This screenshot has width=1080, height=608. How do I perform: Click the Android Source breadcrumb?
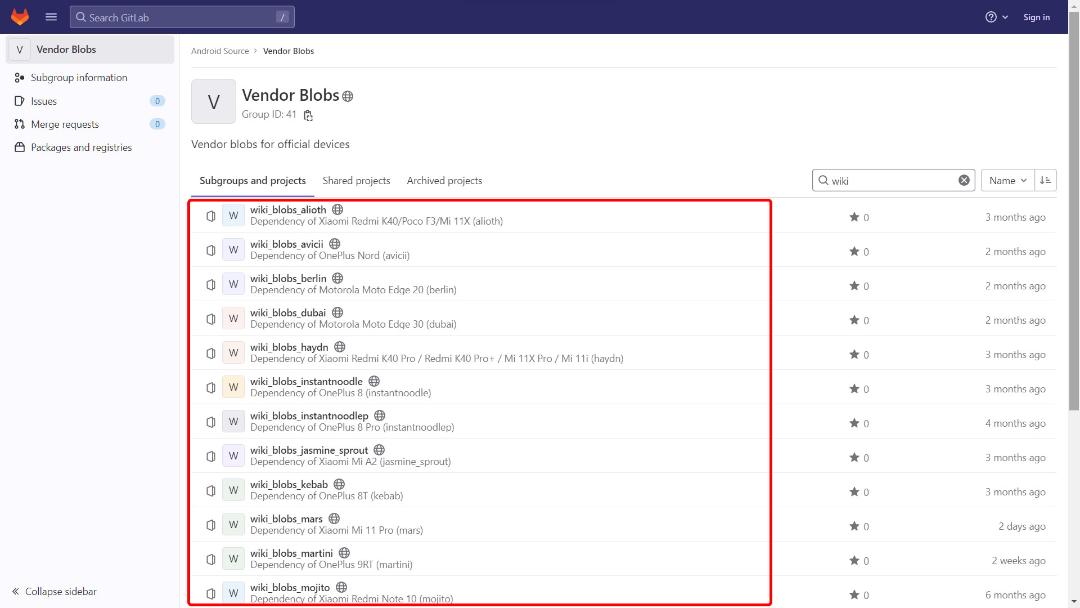coord(220,51)
